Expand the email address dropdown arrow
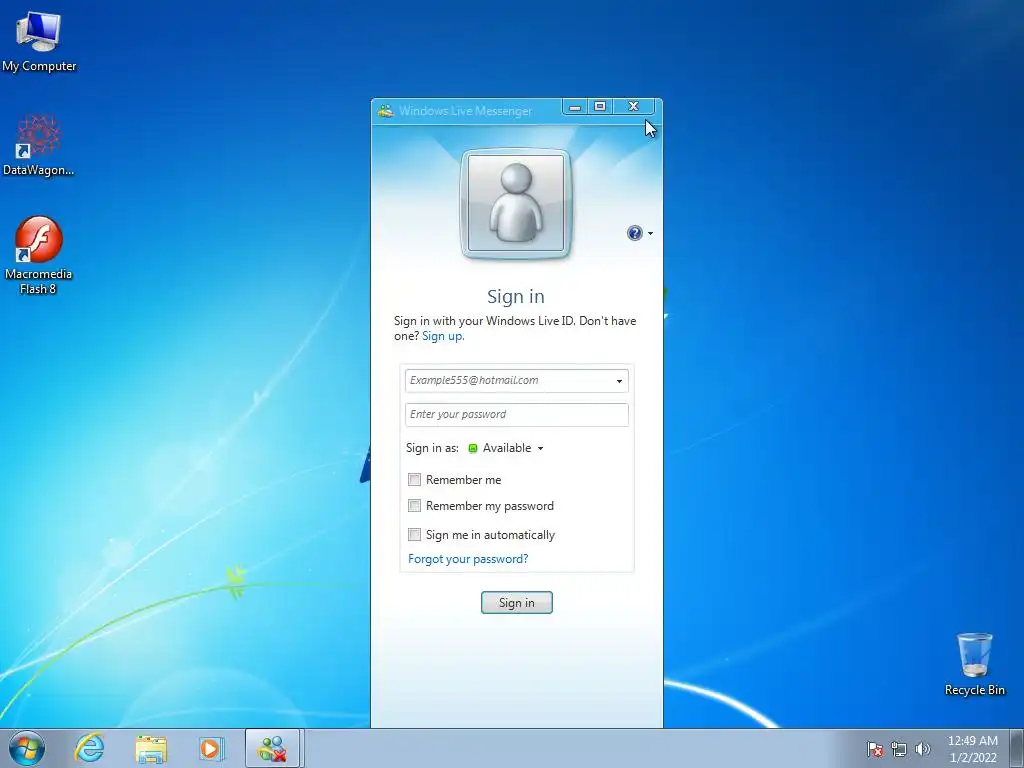This screenshot has height=768, width=1024. pos(619,381)
